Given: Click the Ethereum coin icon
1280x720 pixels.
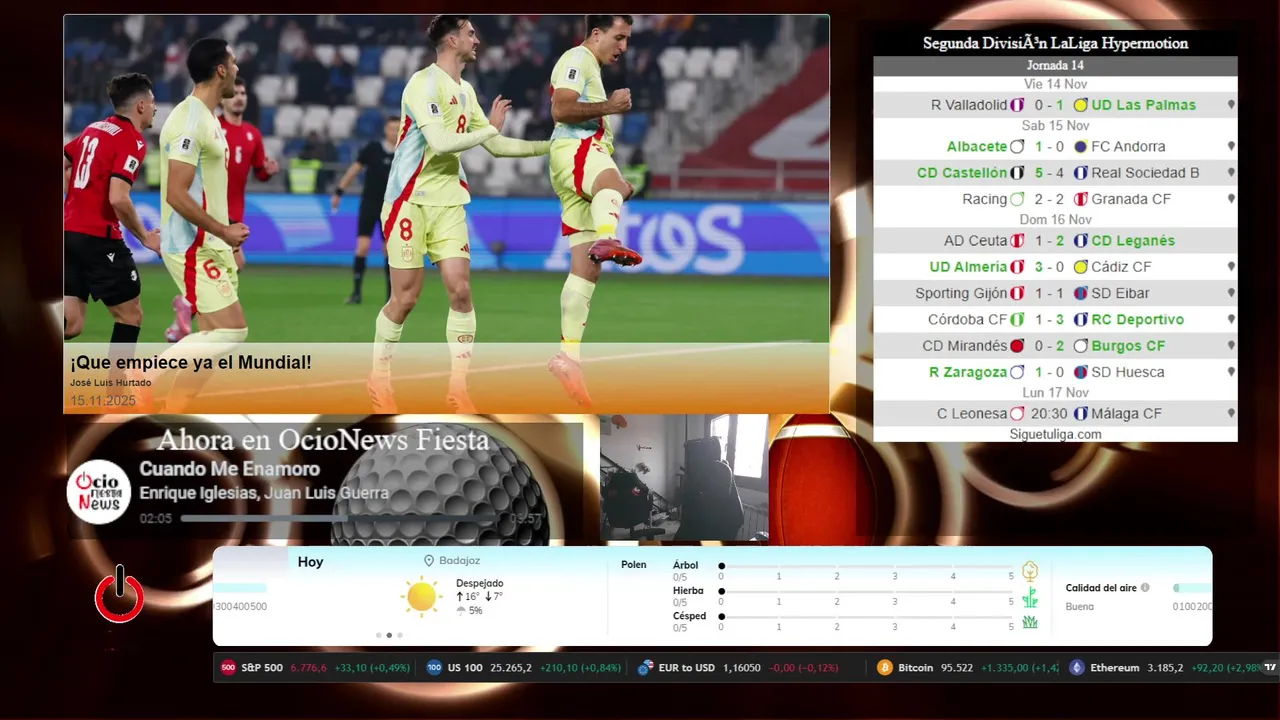Looking at the screenshot, I should (x=1077, y=668).
